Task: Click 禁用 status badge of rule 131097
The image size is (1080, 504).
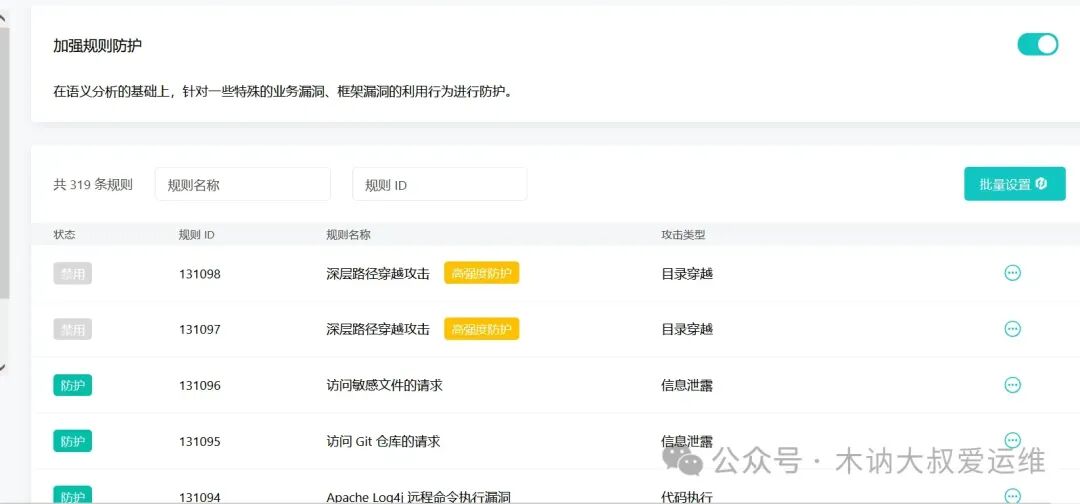Action: coord(72,329)
